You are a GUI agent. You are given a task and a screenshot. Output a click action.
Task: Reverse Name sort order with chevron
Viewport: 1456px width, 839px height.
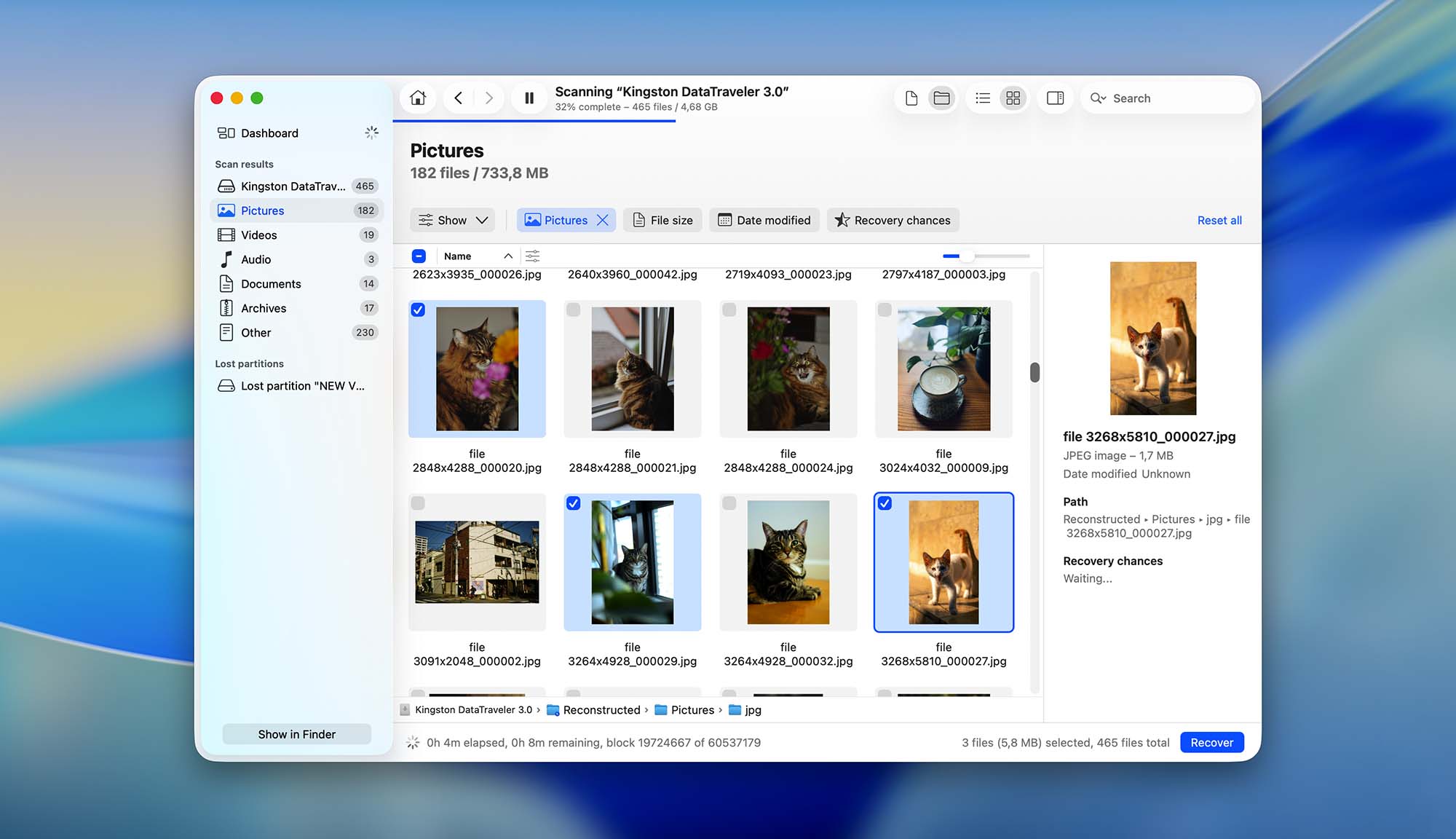click(508, 256)
